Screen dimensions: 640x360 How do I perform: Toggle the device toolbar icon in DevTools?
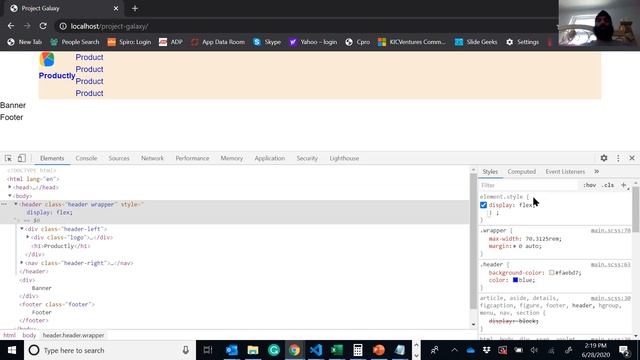pyautogui.click(x=22, y=158)
